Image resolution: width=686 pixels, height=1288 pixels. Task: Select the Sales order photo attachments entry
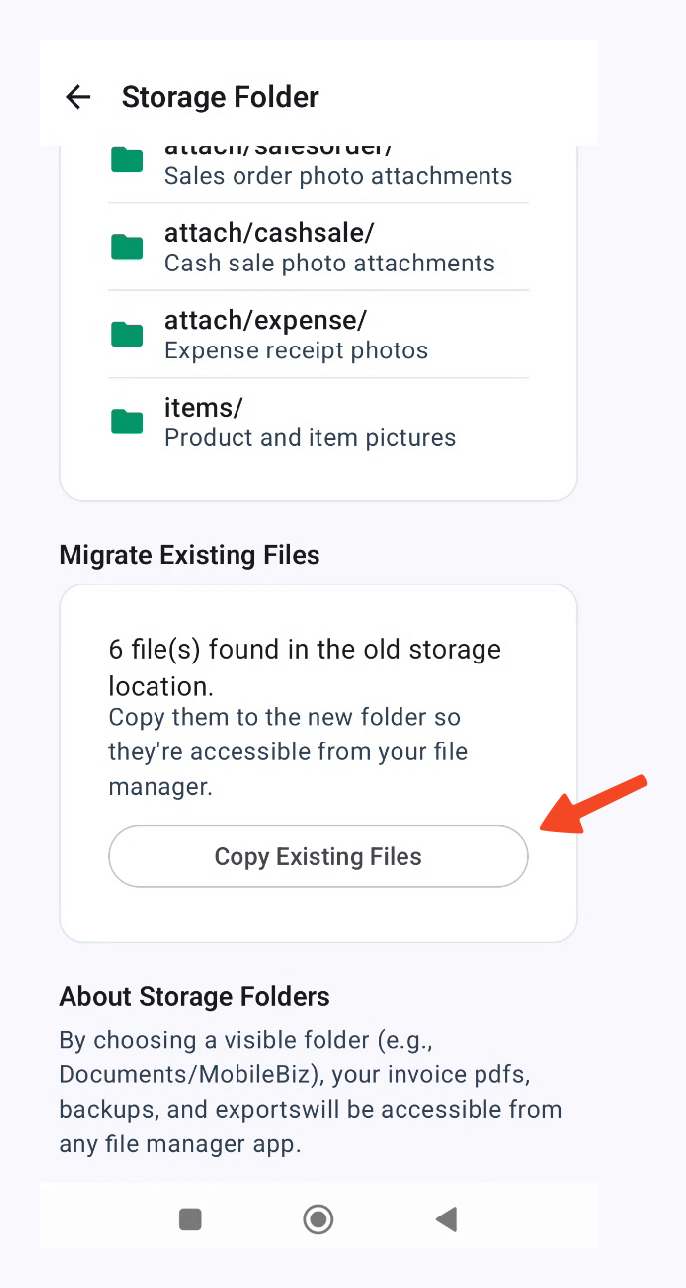(x=337, y=175)
